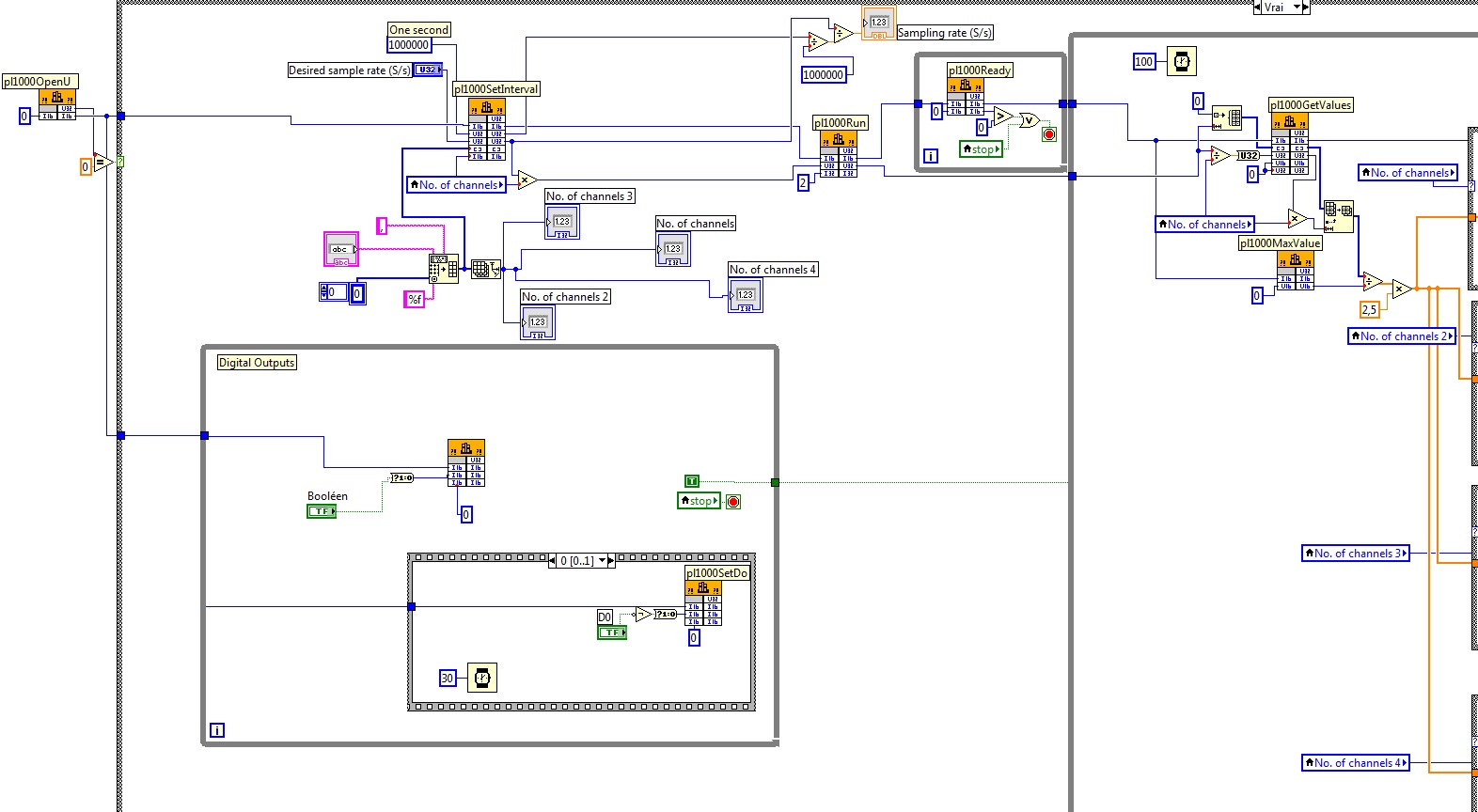The height and width of the screenshot is (812, 1478).
Task: Select multiply node after No. of channels left
Action: tap(527, 180)
